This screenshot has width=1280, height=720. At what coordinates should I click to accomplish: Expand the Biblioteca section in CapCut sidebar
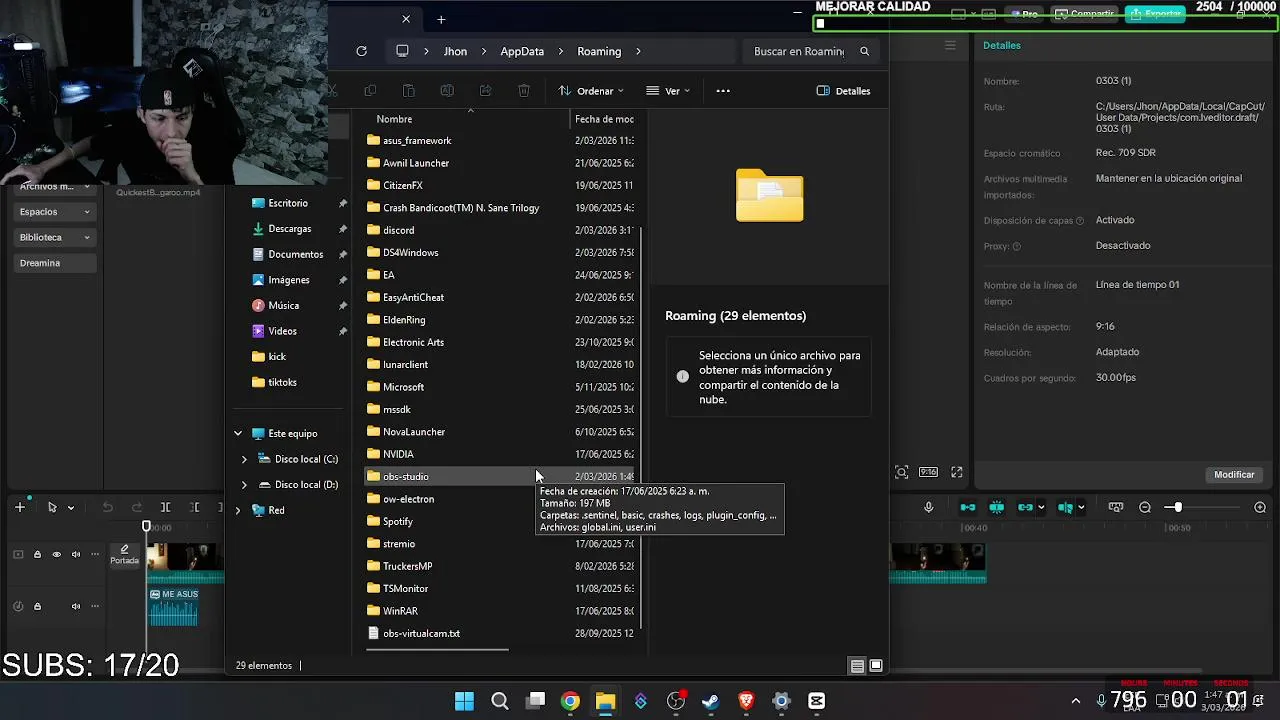pyautogui.click(x=55, y=238)
